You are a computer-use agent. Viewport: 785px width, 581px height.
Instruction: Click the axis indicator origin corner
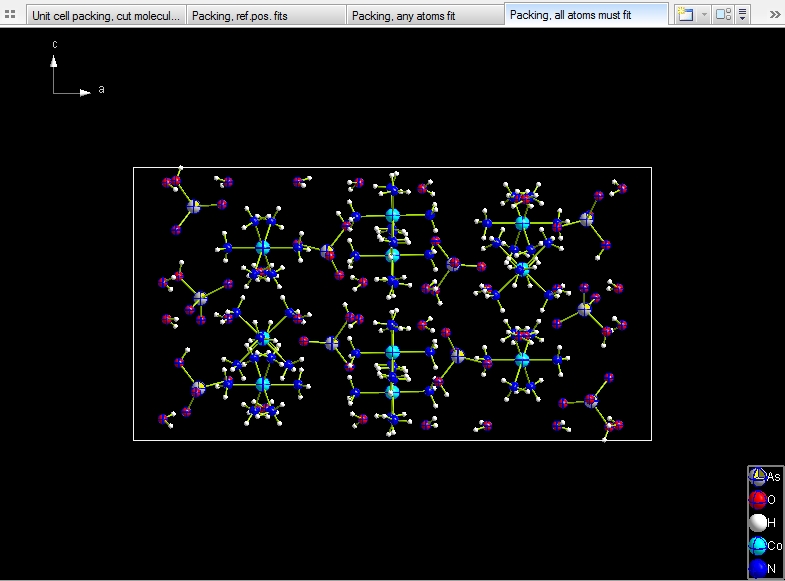55,93
